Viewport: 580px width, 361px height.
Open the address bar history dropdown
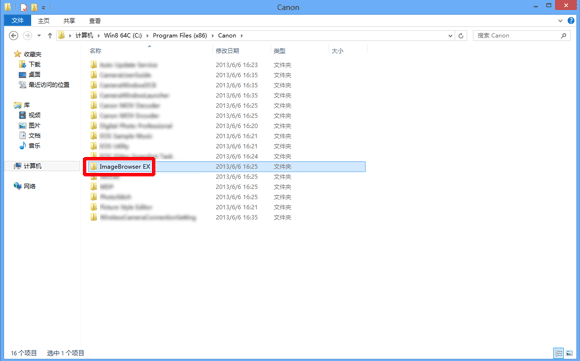coord(450,36)
